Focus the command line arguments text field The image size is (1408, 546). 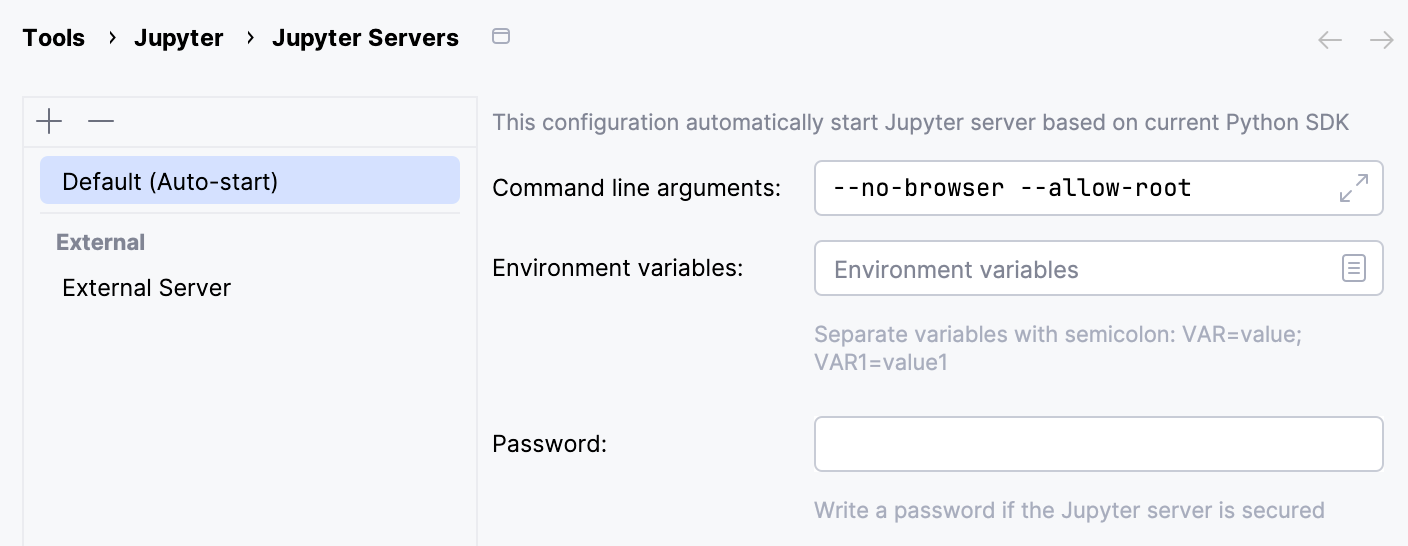coord(1070,188)
